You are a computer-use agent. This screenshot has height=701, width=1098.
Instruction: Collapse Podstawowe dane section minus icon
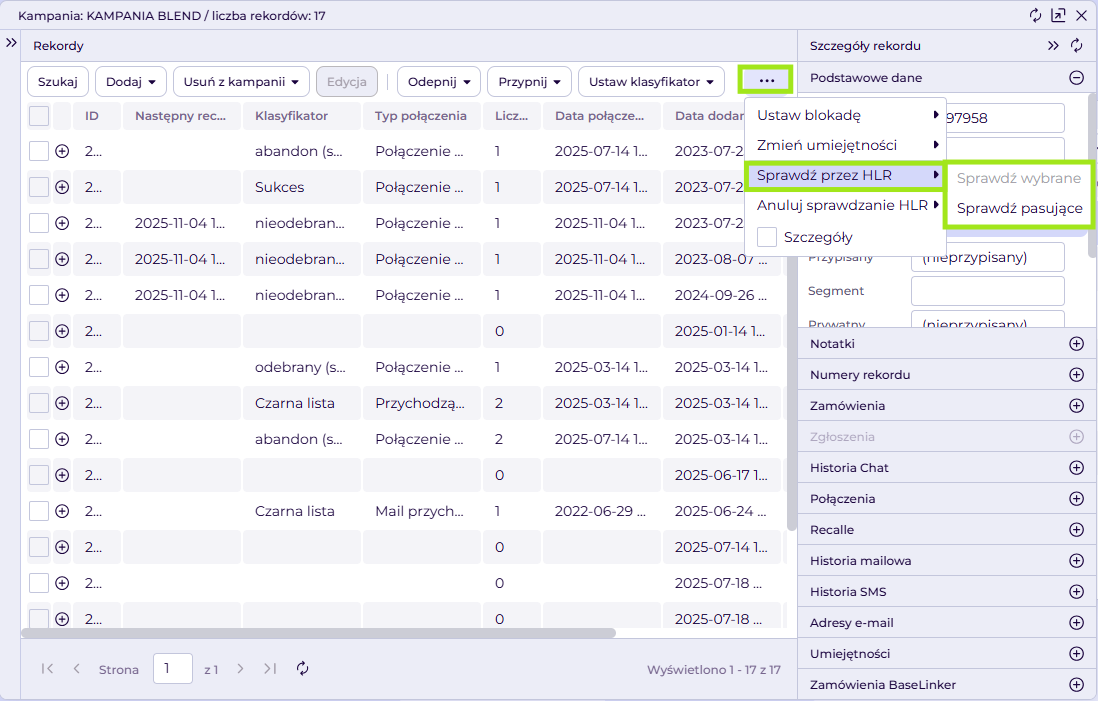[x=1077, y=78]
